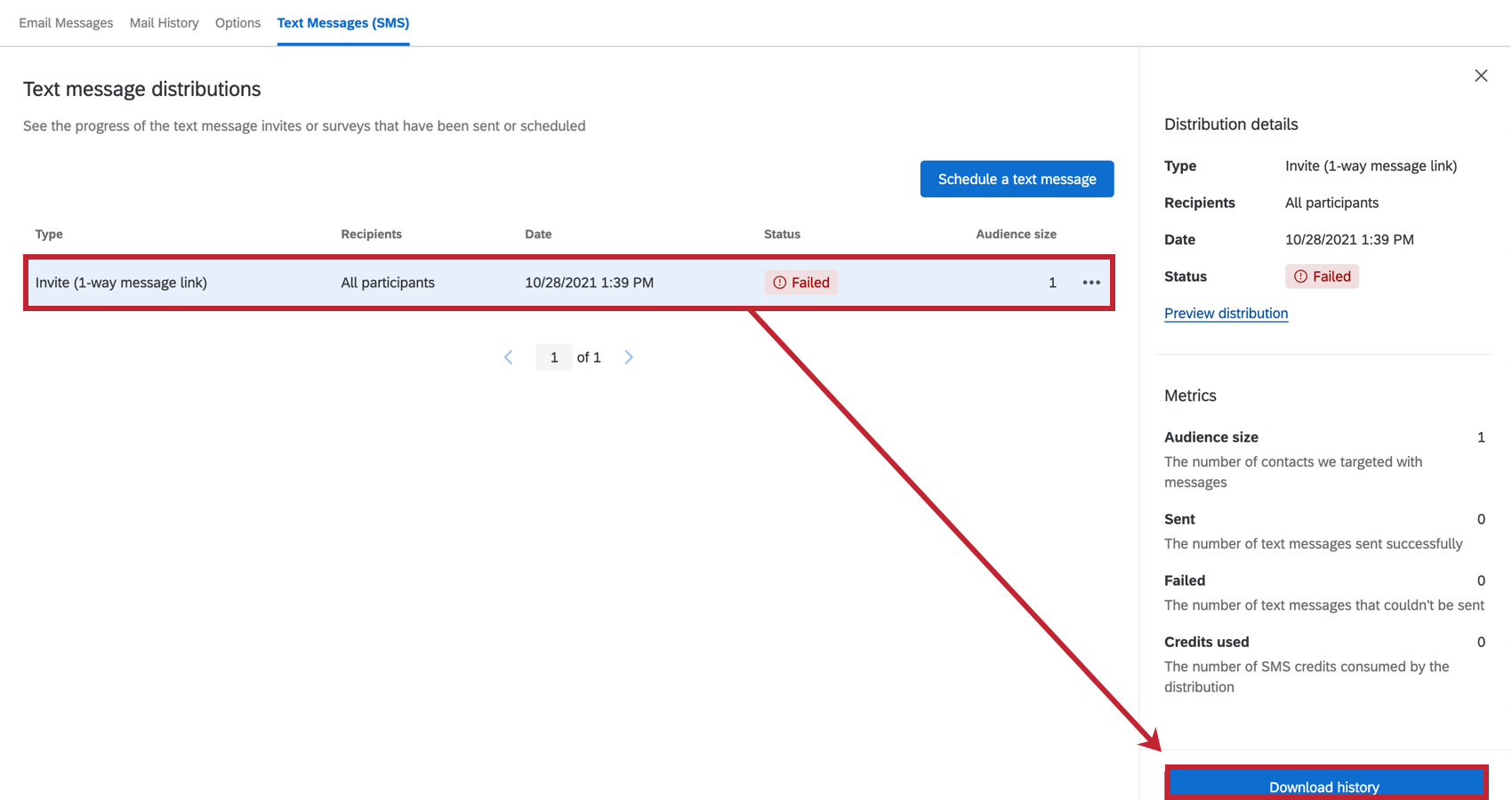This screenshot has height=800, width=1512.
Task: Click the Failed warning icon in the table row
Action: (779, 282)
